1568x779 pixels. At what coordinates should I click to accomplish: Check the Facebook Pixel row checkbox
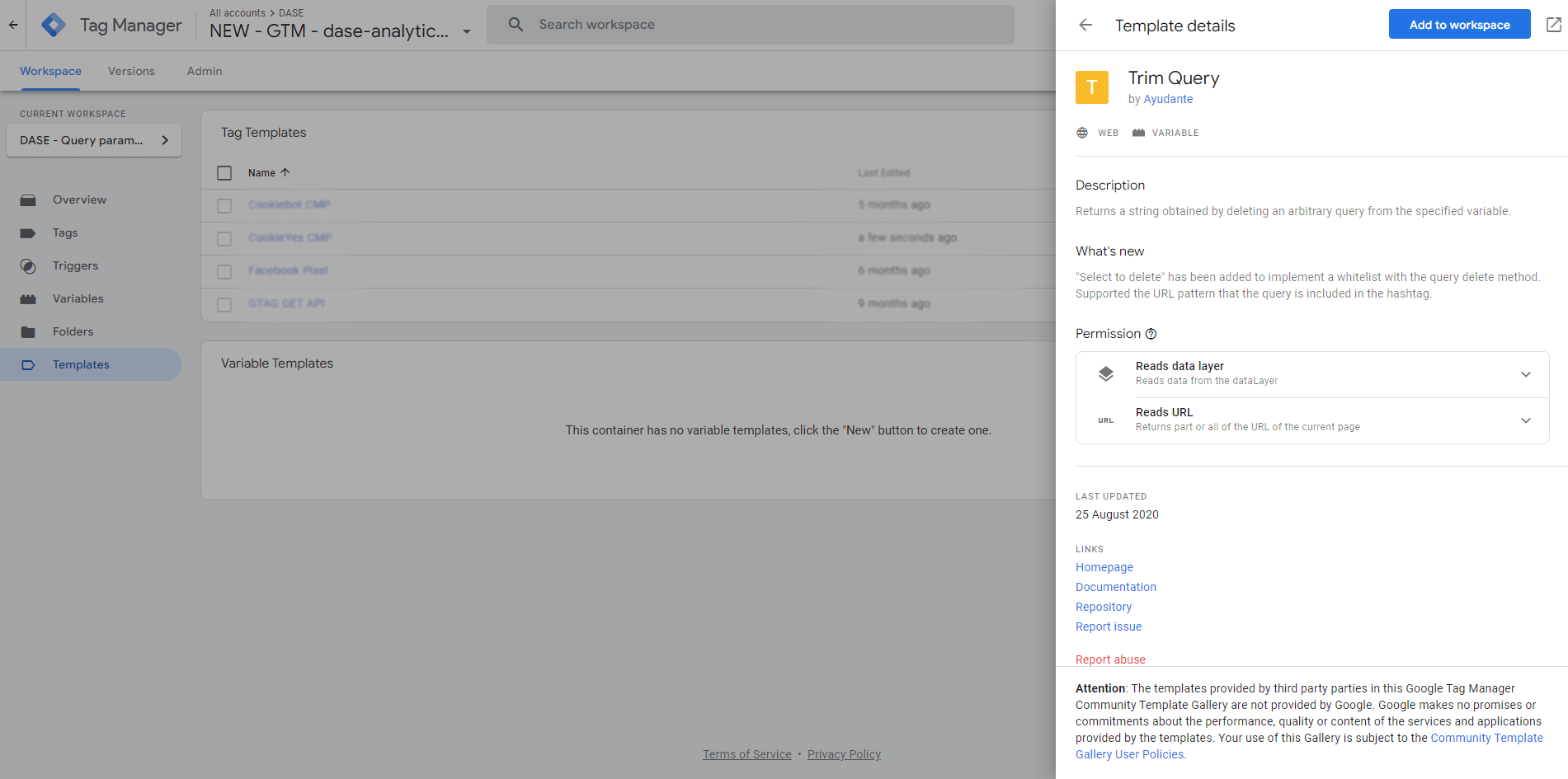[224, 272]
